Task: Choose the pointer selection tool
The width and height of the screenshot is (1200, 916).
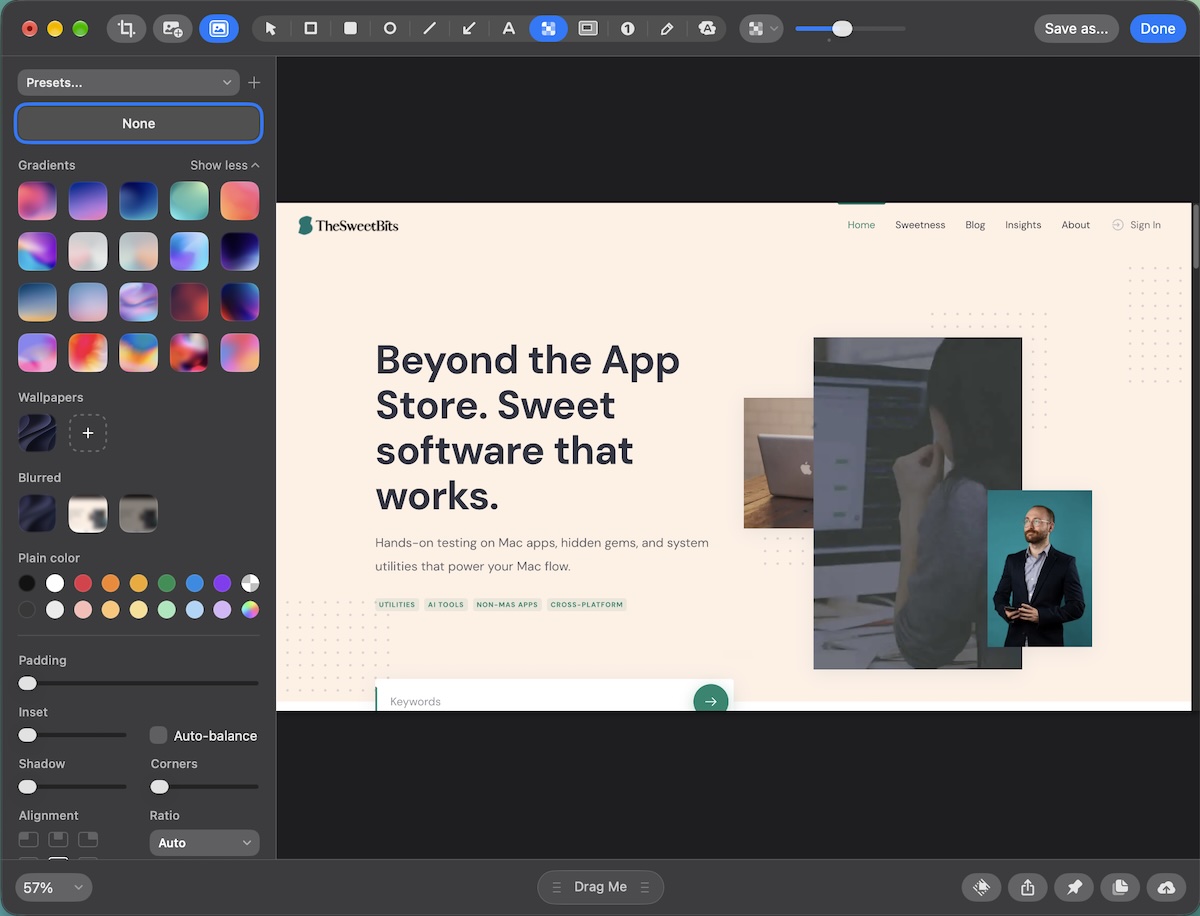Action: 271,29
